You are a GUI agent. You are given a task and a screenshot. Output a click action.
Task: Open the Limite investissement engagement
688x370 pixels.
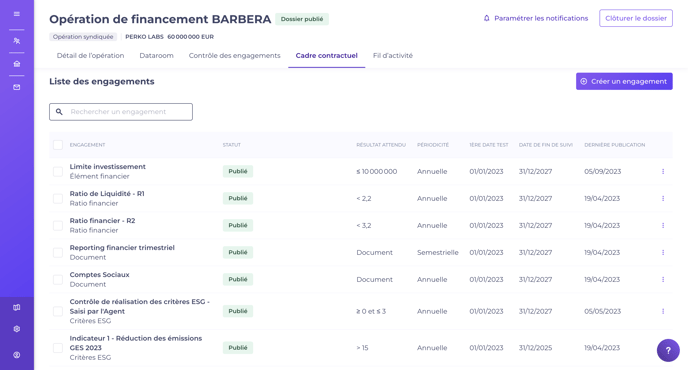point(108,167)
